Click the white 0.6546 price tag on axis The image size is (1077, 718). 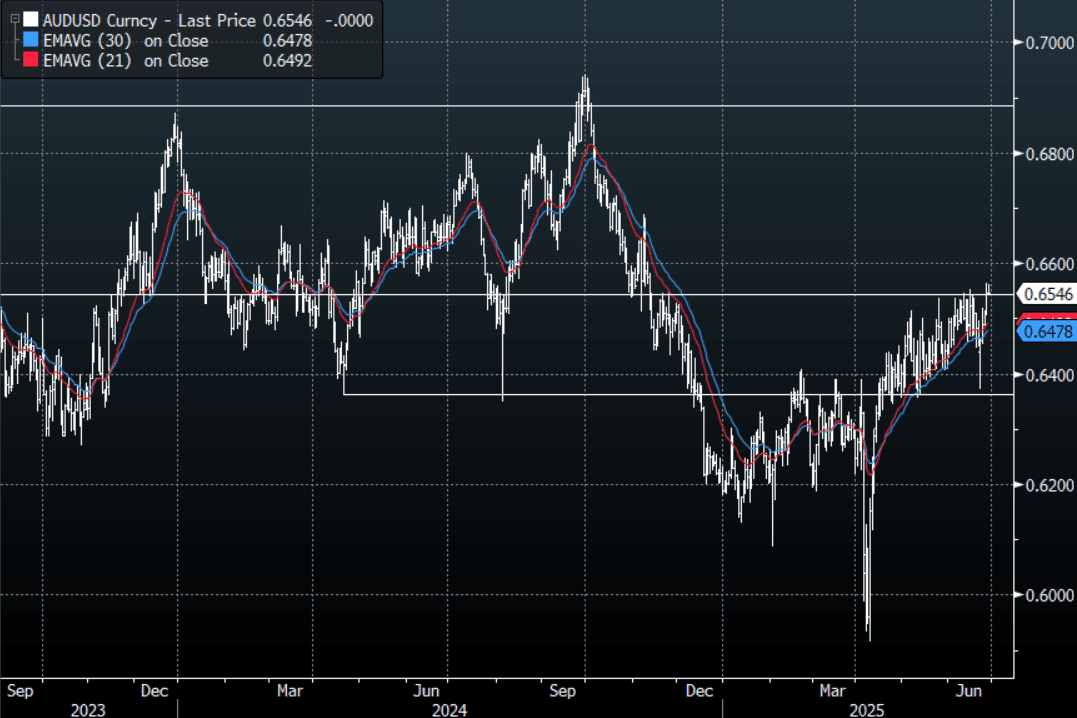(1049, 294)
